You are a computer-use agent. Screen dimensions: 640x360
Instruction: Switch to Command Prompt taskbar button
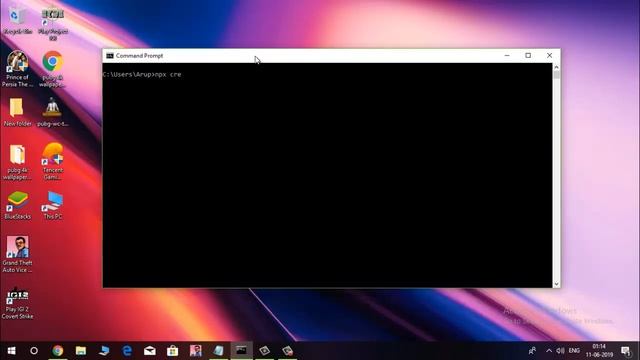point(242,351)
